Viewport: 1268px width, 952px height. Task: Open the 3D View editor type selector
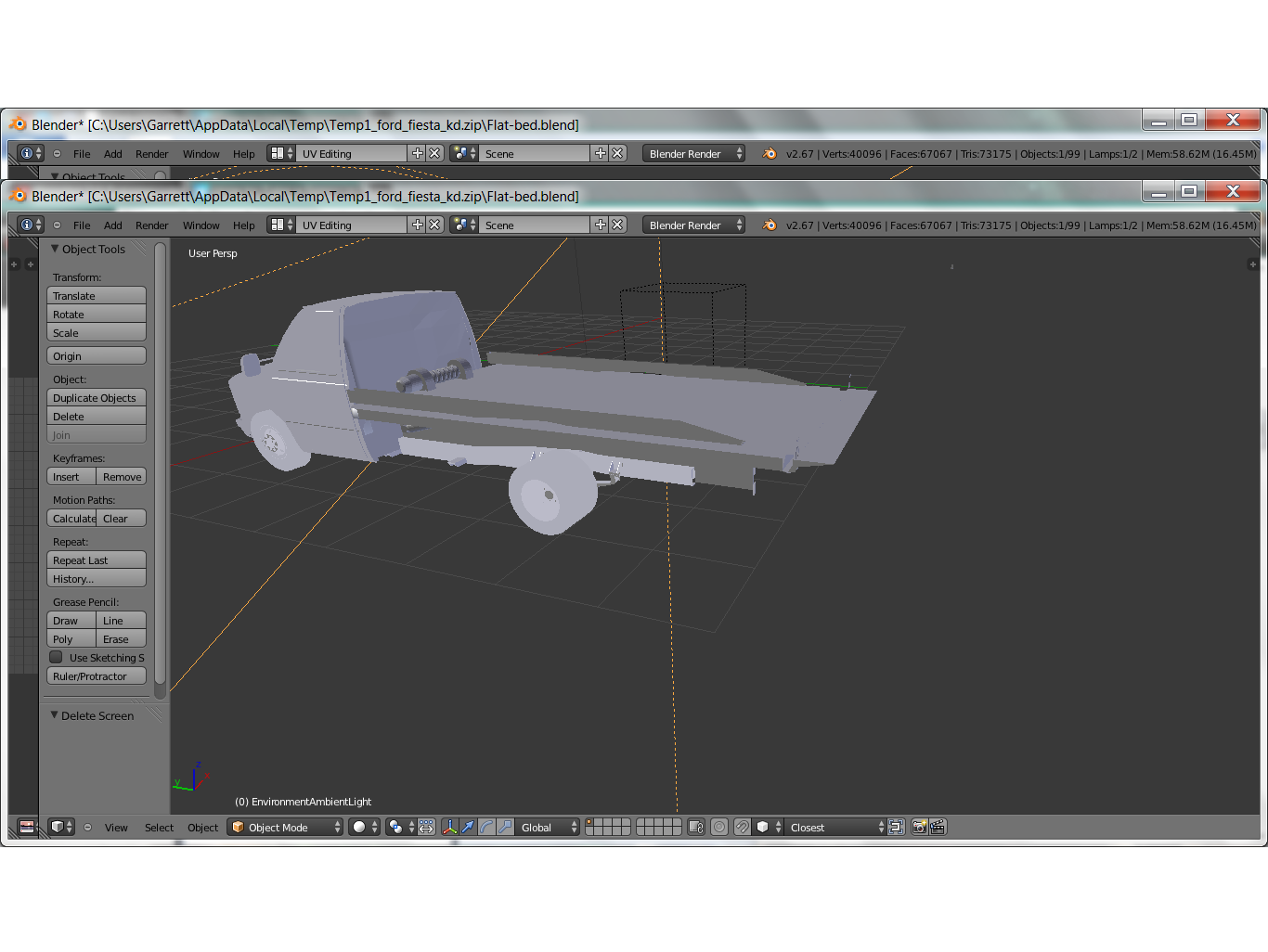[x=61, y=827]
